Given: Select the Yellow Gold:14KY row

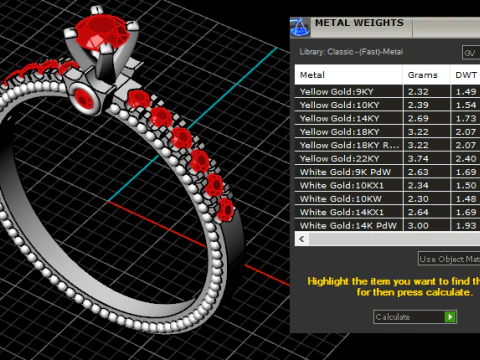Looking at the screenshot, I should point(387,118).
